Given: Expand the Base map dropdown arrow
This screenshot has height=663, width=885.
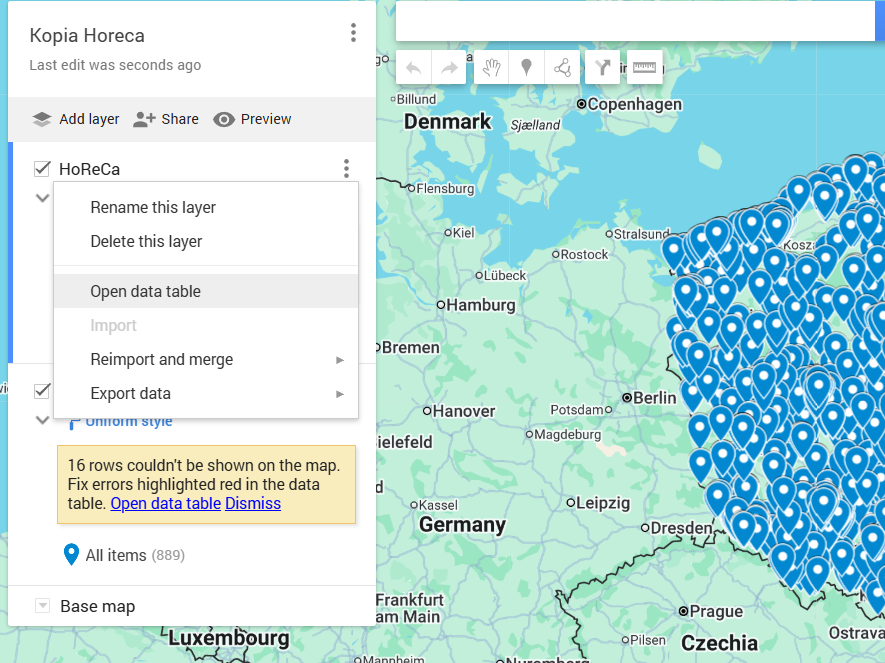Looking at the screenshot, I should [x=42, y=606].
